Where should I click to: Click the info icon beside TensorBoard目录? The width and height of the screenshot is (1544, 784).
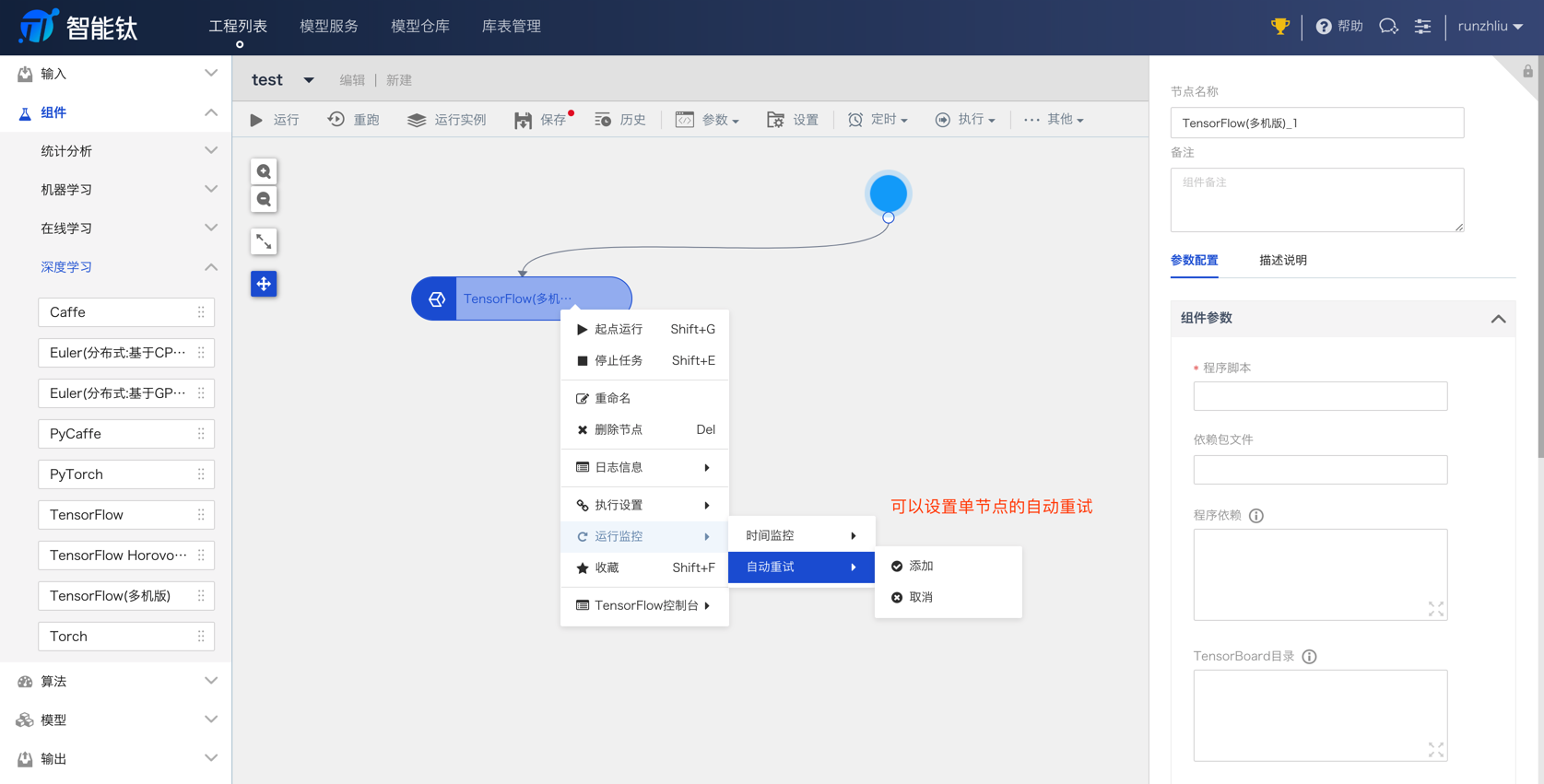point(1309,657)
